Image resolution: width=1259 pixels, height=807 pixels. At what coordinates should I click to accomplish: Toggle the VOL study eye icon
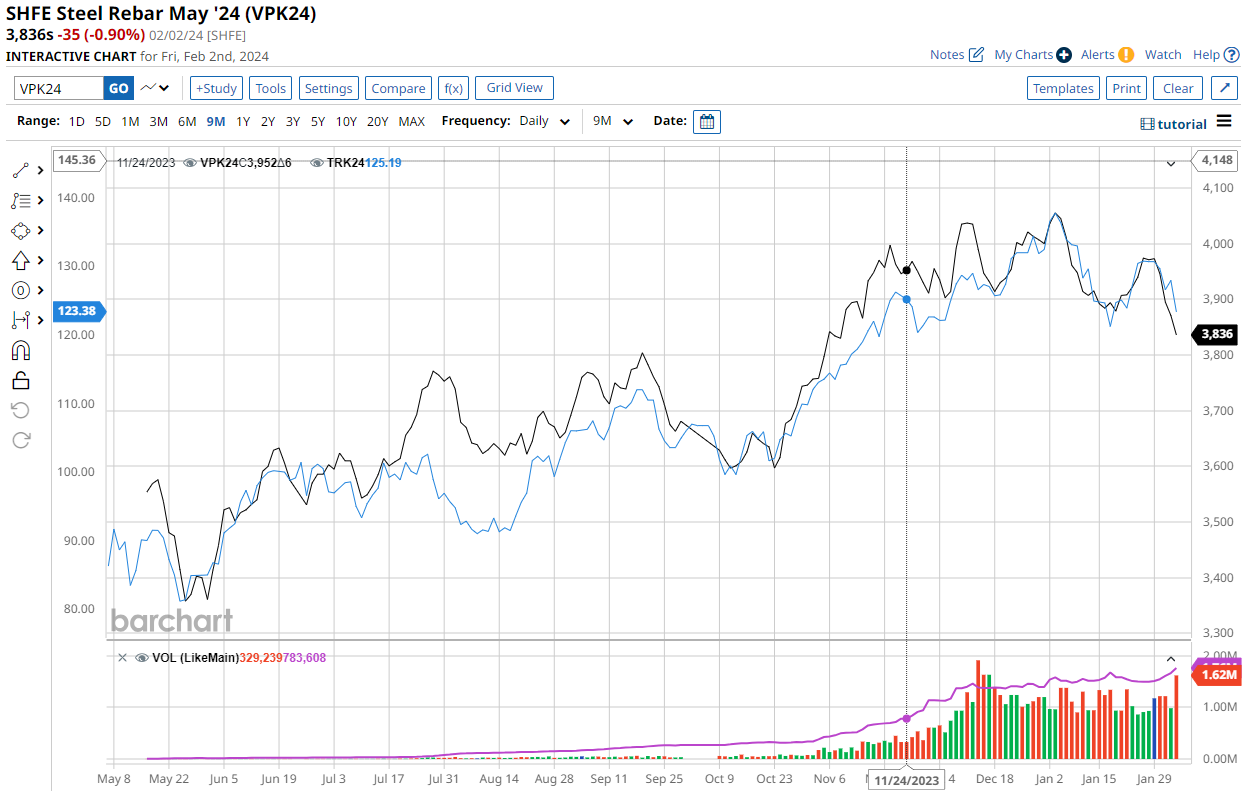[142, 657]
